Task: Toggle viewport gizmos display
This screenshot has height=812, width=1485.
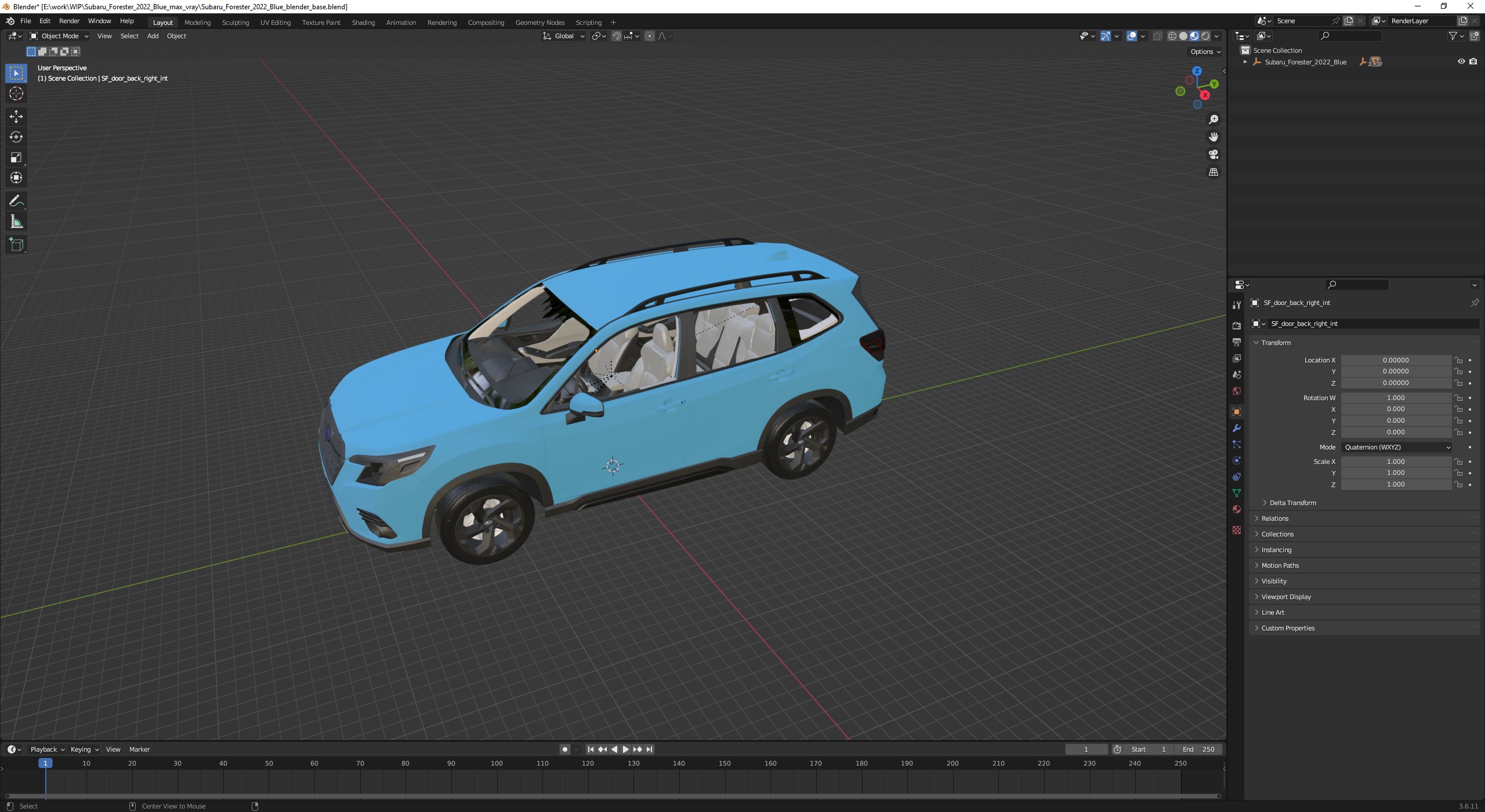Action: pyautogui.click(x=1105, y=36)
